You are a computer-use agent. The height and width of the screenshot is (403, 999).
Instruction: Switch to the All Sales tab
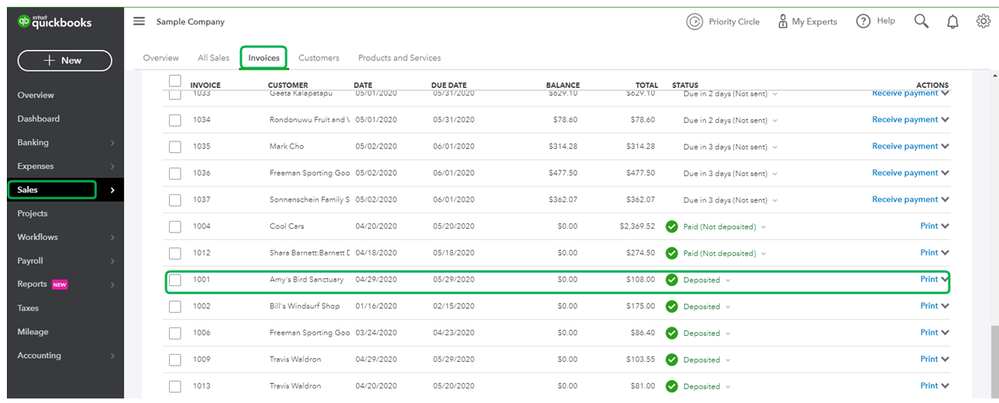pyautogui.click(x=213, y=58)
